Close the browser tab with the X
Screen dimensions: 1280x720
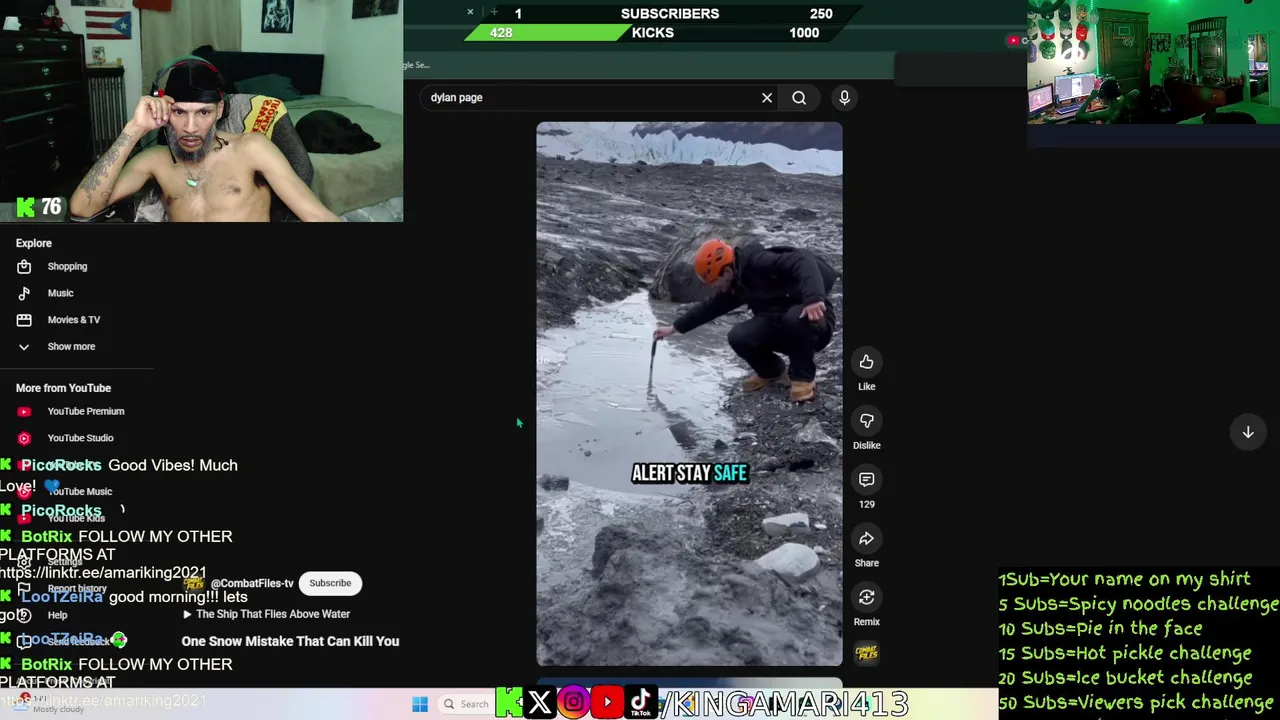(470, 12)
